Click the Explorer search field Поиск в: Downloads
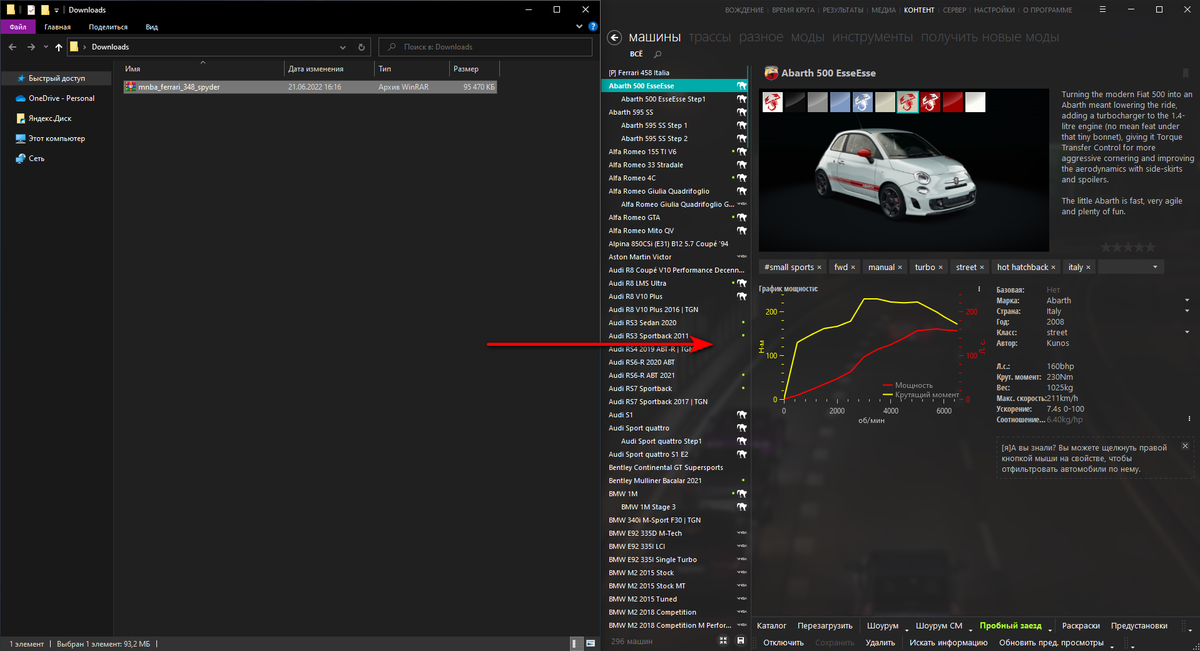 tap(486, 47)
